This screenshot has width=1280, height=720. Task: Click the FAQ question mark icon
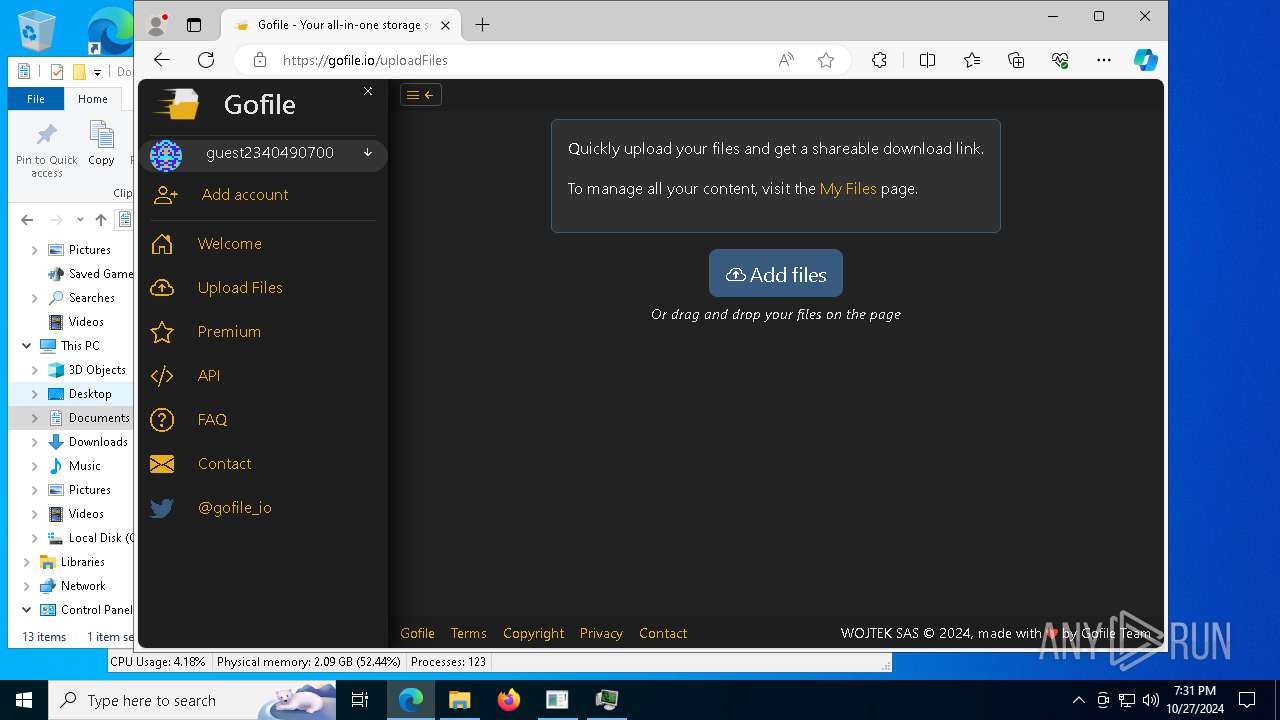point(162,420)
